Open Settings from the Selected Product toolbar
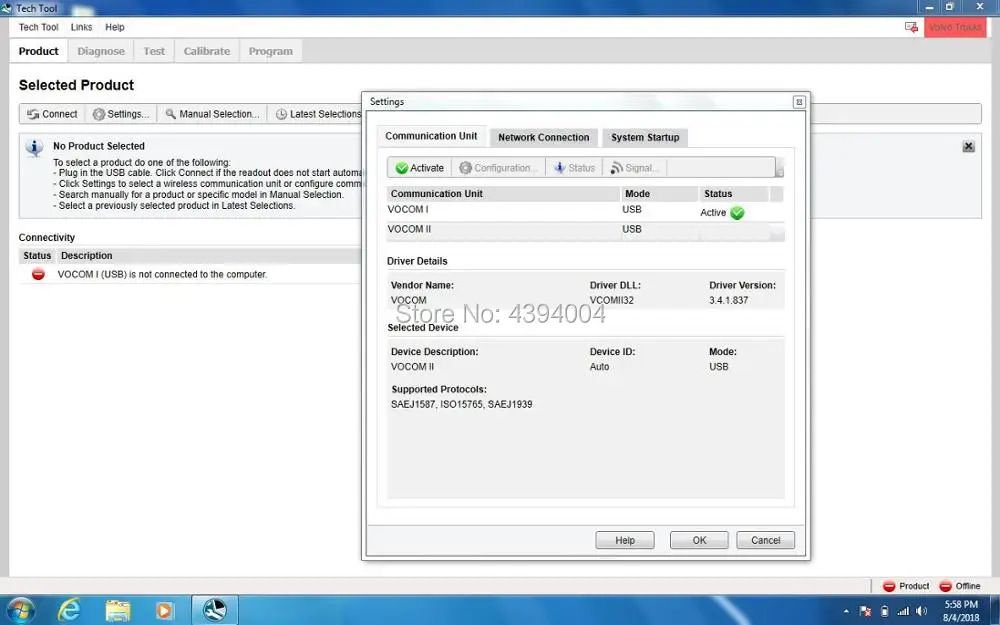 point(121,114)
